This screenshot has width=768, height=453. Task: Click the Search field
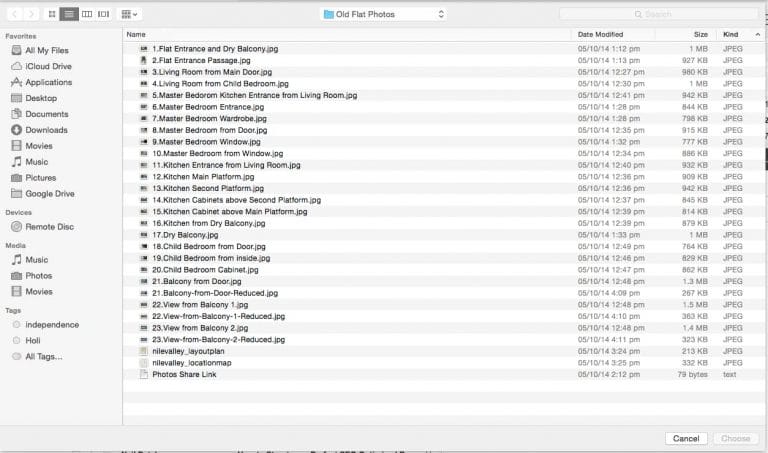click(657, 14)
